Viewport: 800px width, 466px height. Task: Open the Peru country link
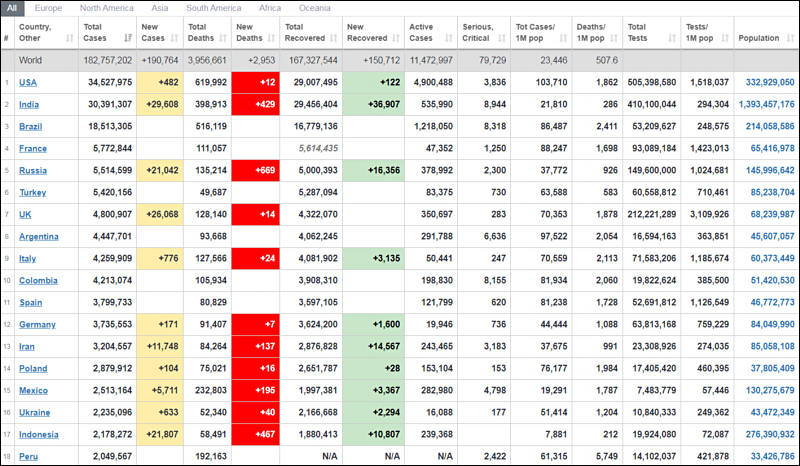click(29, 456)
